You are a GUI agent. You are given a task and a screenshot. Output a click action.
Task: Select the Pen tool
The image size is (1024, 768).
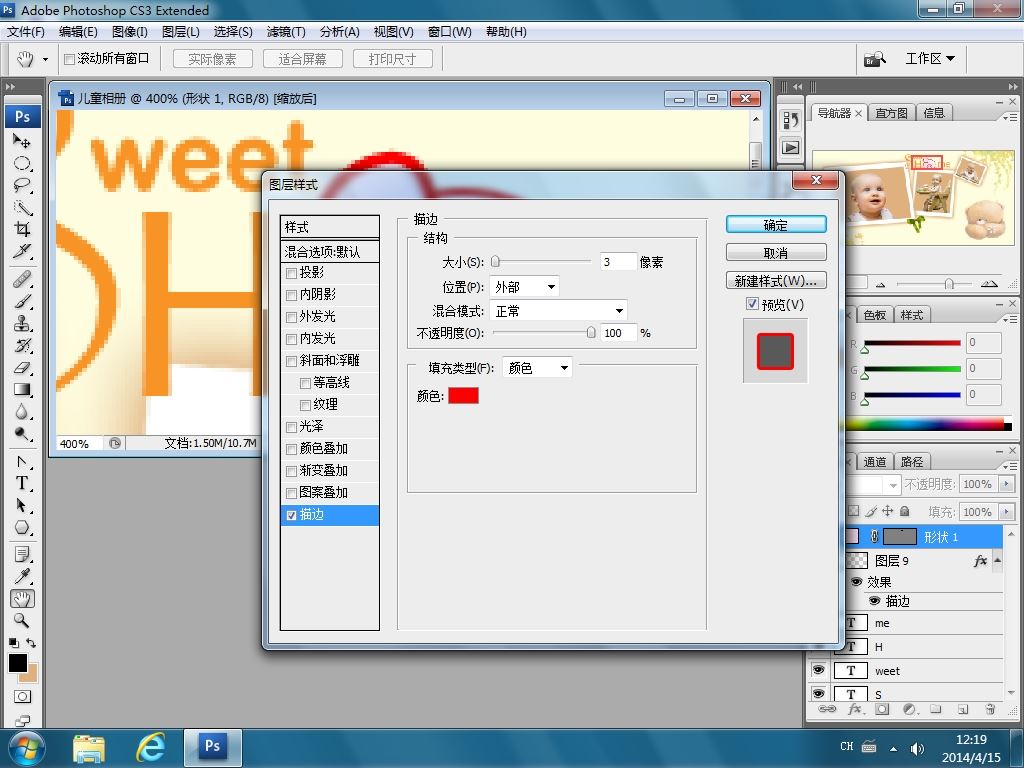22,462
